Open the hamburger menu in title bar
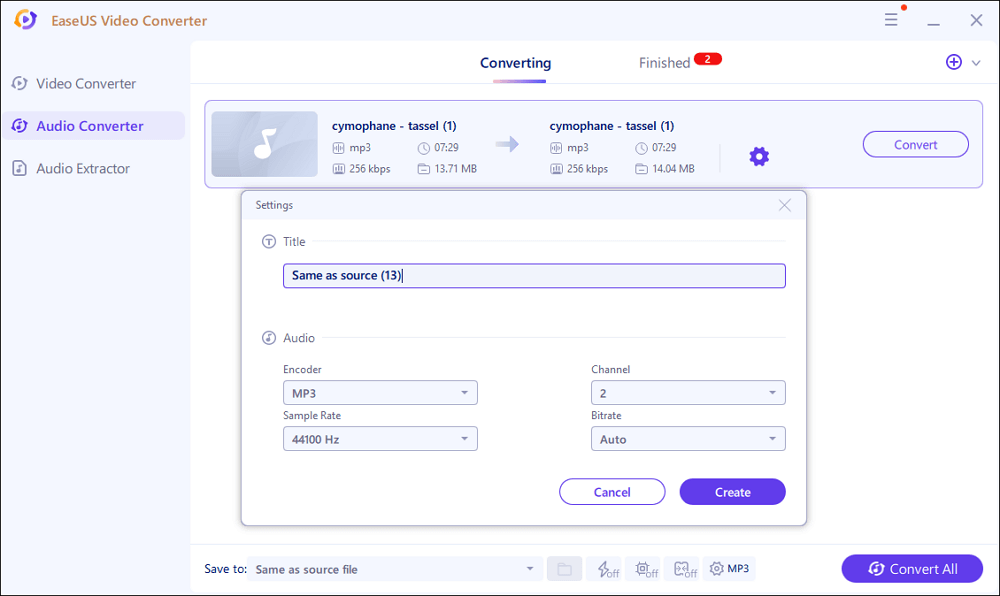Viewport: 1000px width, 596px height. pyautogui.click(x=890, y=20)
